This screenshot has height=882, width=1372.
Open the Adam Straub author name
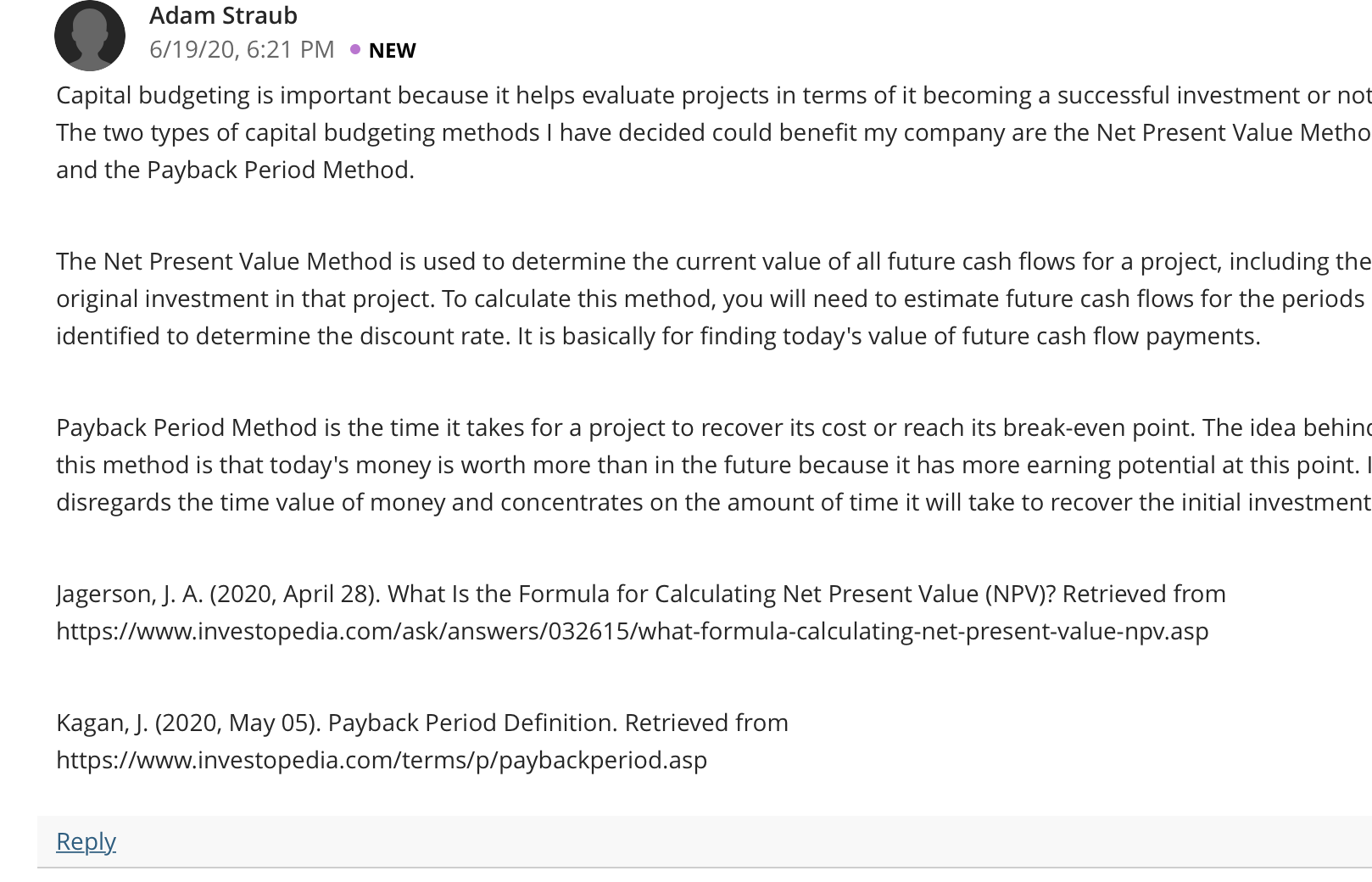pyautogui.click(x=223, y=15)
